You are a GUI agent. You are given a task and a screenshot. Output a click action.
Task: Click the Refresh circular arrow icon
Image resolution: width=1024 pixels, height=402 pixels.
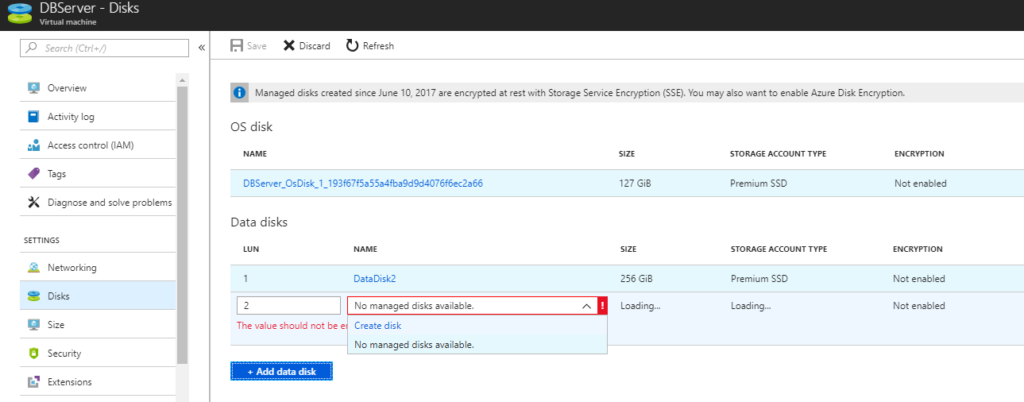(352, 46)
